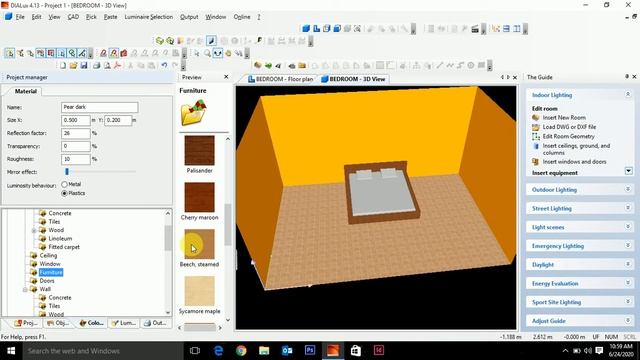Create a new project with the blank page icon
Screen dimensions: 640x360
click(63, 65)
